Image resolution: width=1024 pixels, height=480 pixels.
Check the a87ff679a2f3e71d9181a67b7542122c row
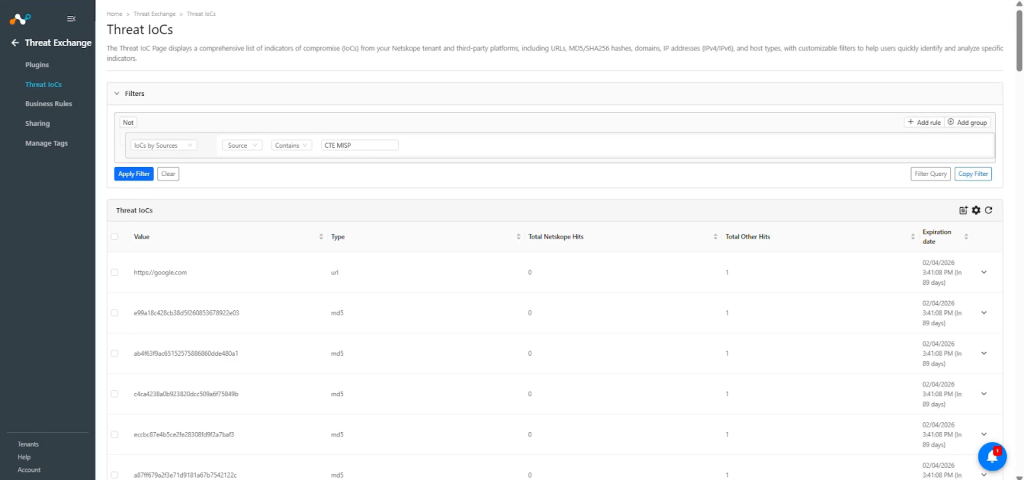[x=114, y=475]
